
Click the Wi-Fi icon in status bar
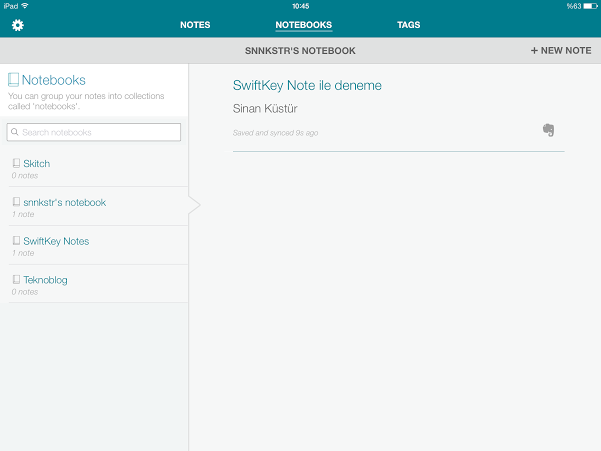25,6
